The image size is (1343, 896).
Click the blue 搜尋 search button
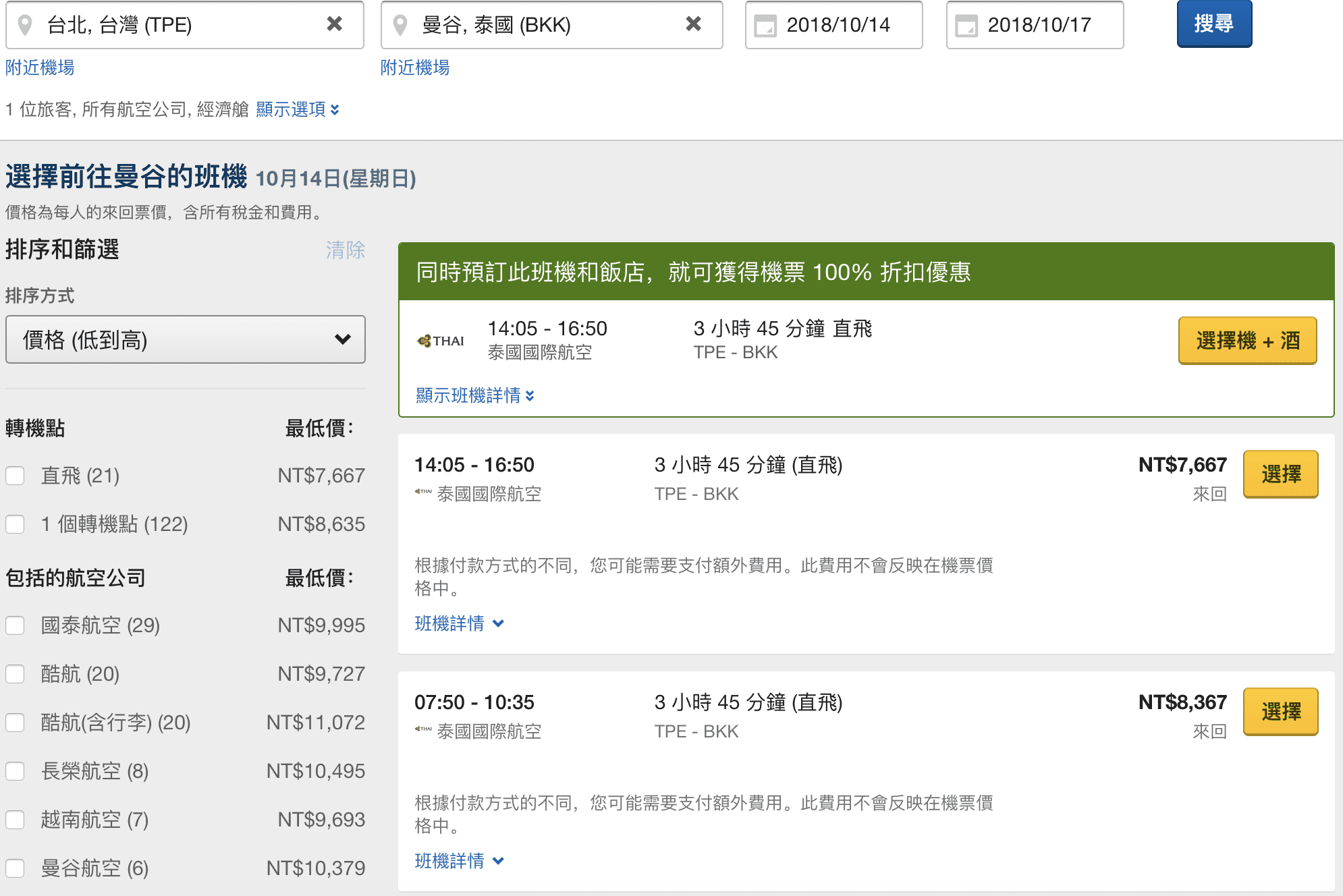coord(1214,24)
